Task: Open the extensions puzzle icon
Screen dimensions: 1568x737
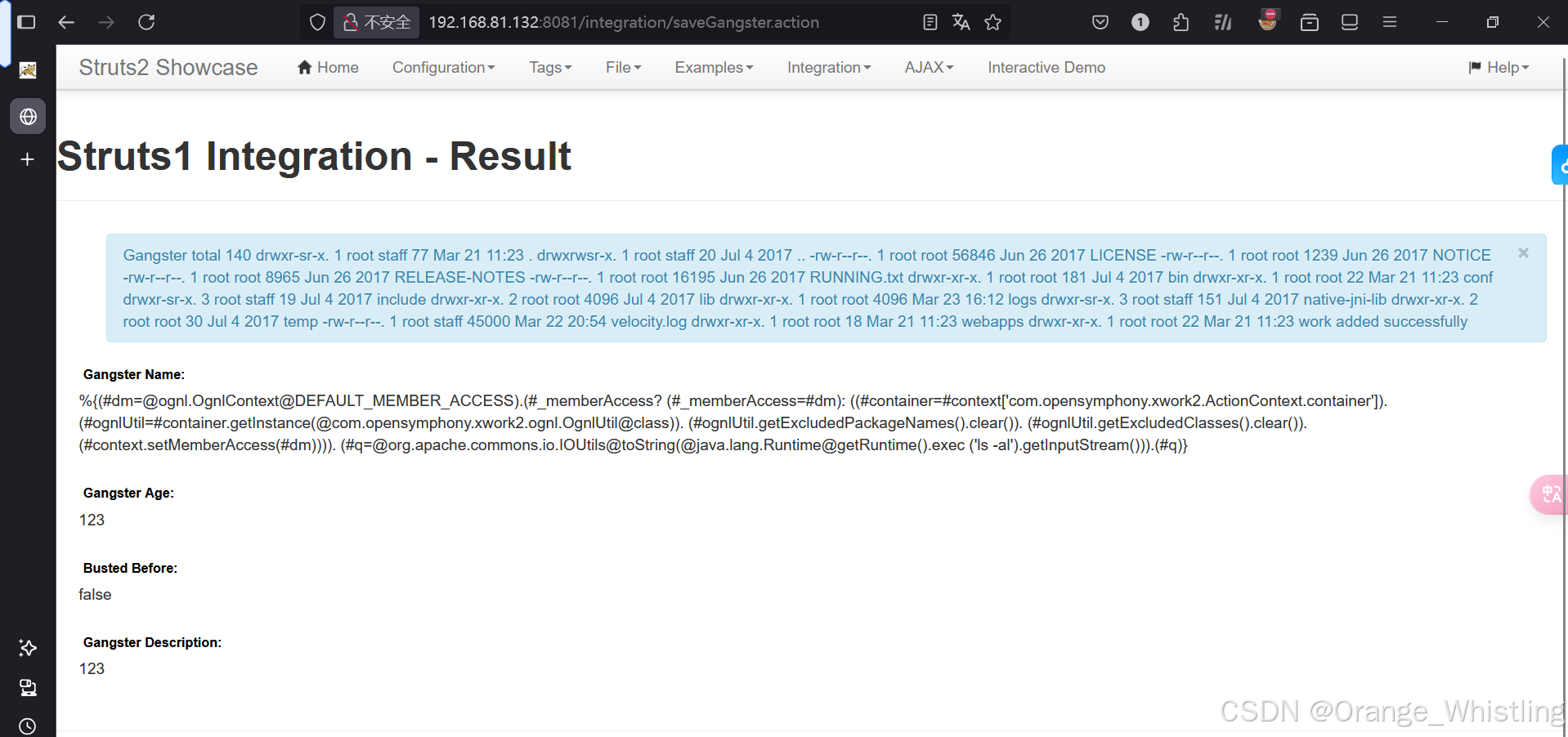Action: (x=1180, y=22)
